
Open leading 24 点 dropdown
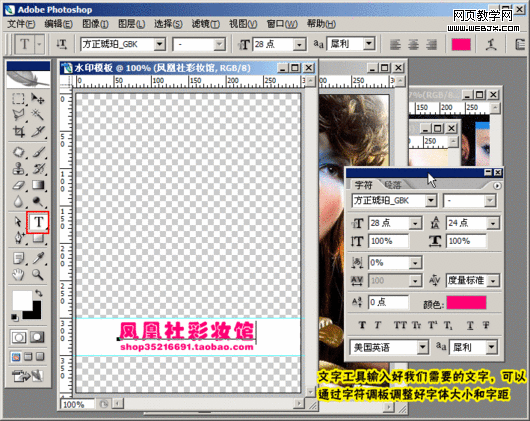[x=493, y=223]
